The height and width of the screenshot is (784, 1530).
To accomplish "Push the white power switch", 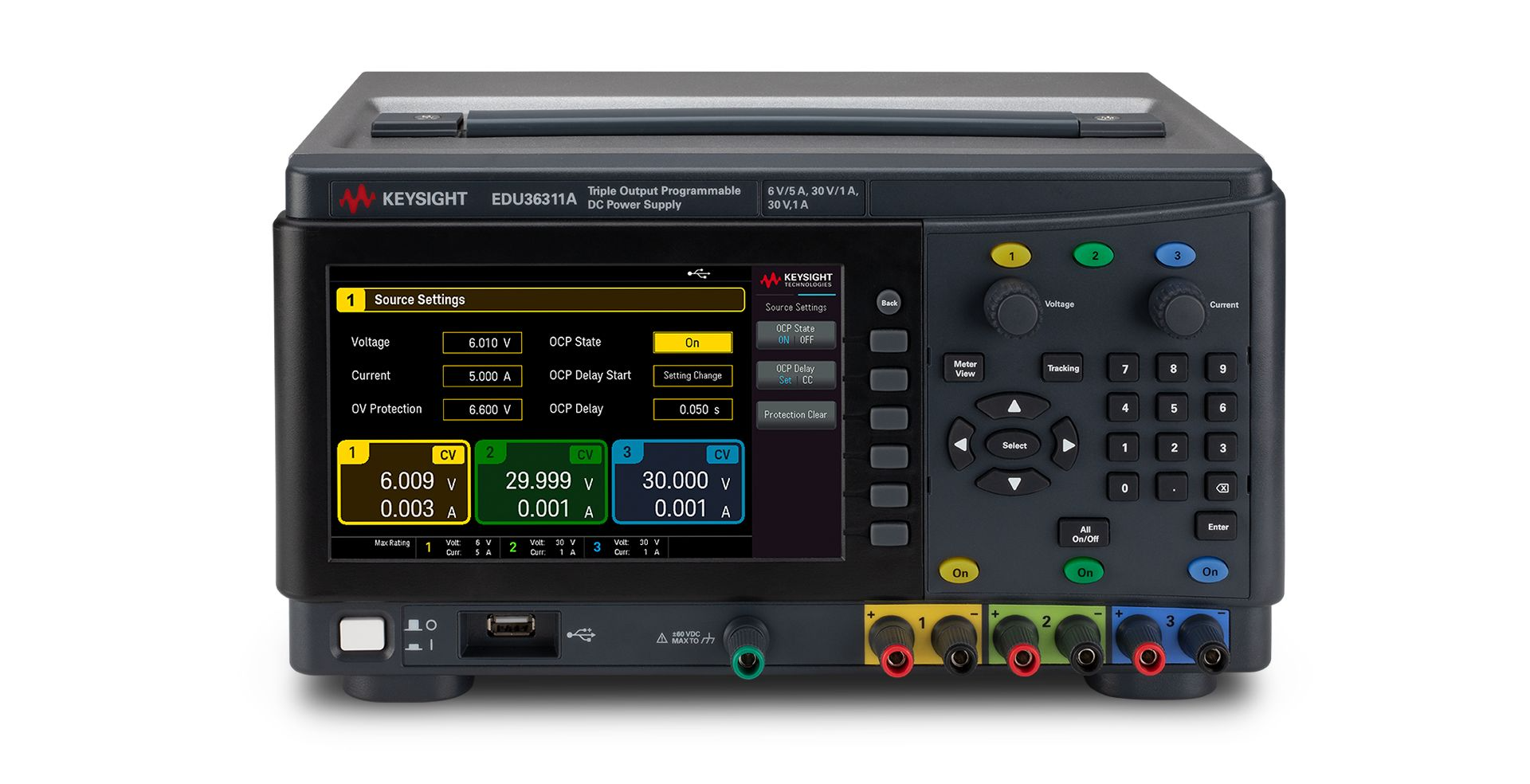I will (362, 634).
